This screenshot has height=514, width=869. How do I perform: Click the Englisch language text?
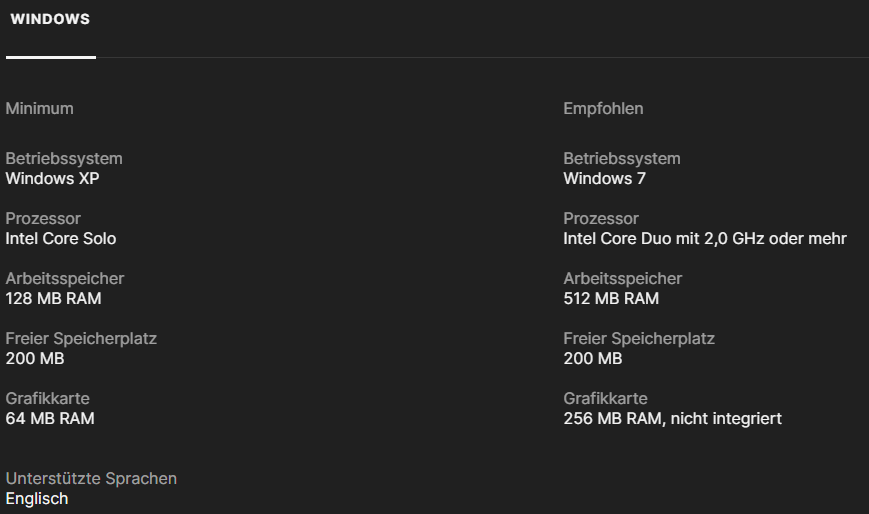coord(37,499)
